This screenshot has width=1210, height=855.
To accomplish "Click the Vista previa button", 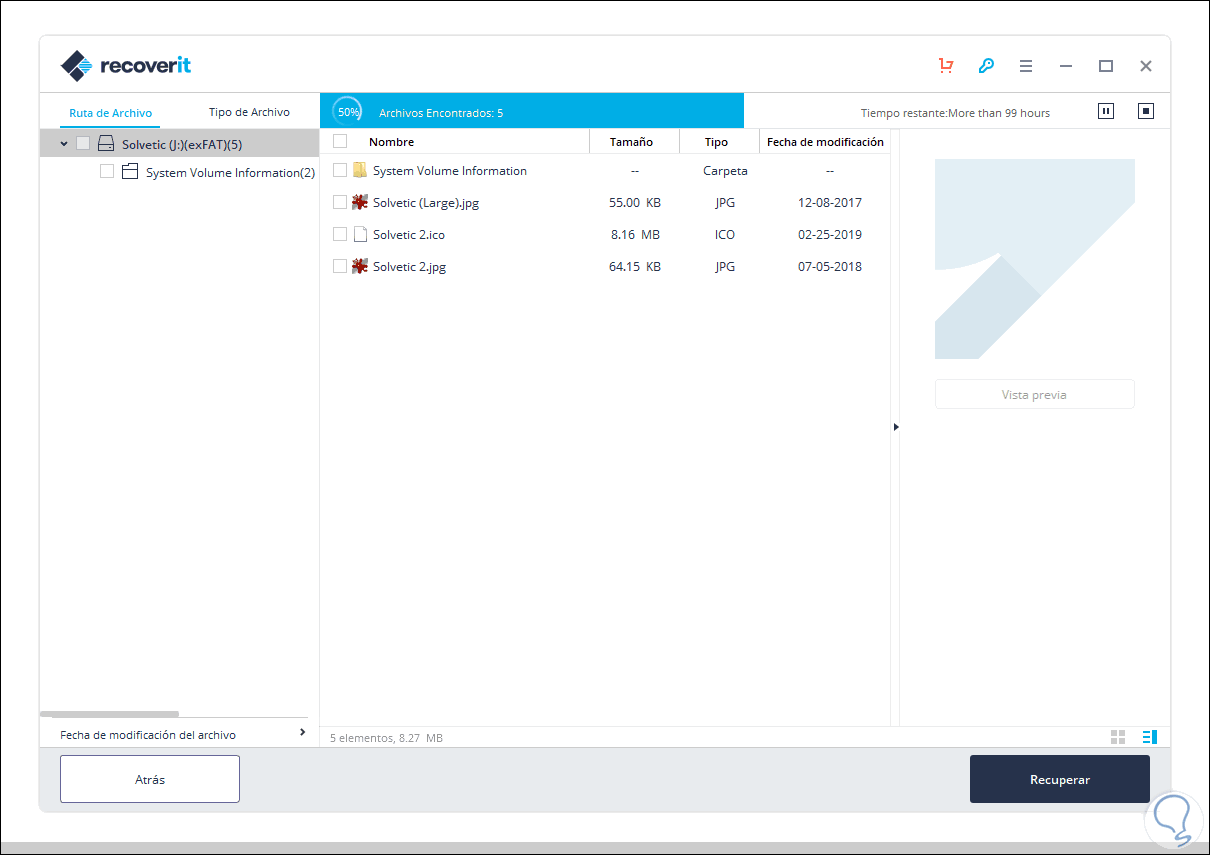I will point(1034,394).
